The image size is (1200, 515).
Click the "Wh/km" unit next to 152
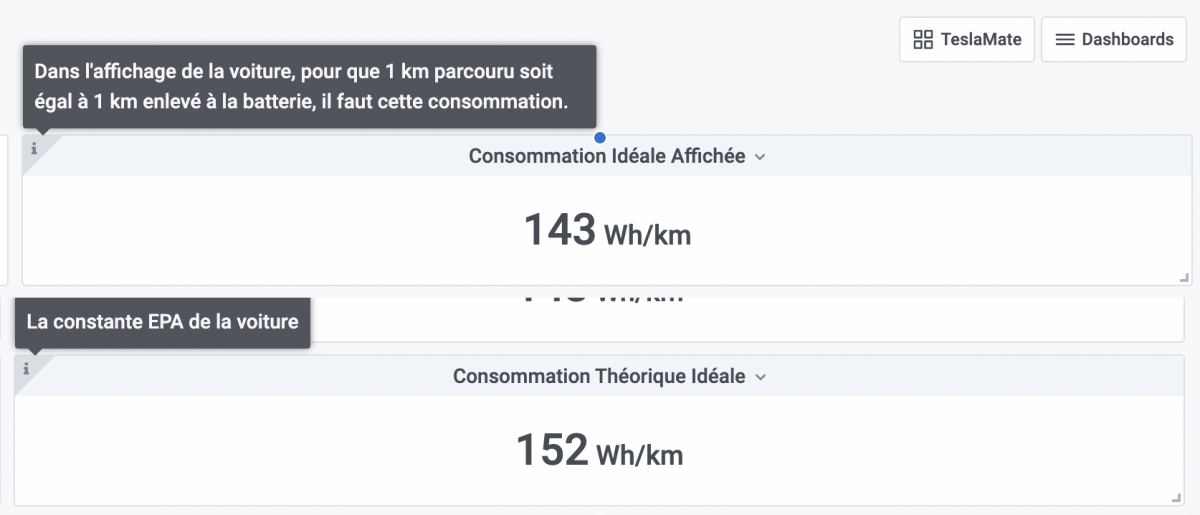pos(639,456)
